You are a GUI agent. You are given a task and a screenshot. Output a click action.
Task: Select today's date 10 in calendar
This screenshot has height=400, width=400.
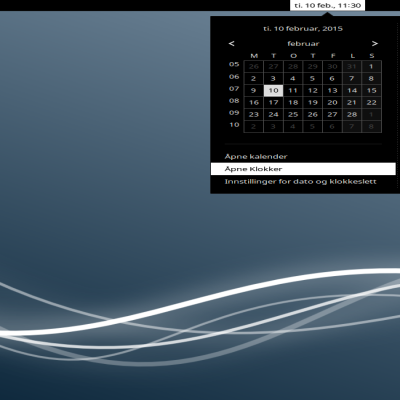(x=273, y=90)
